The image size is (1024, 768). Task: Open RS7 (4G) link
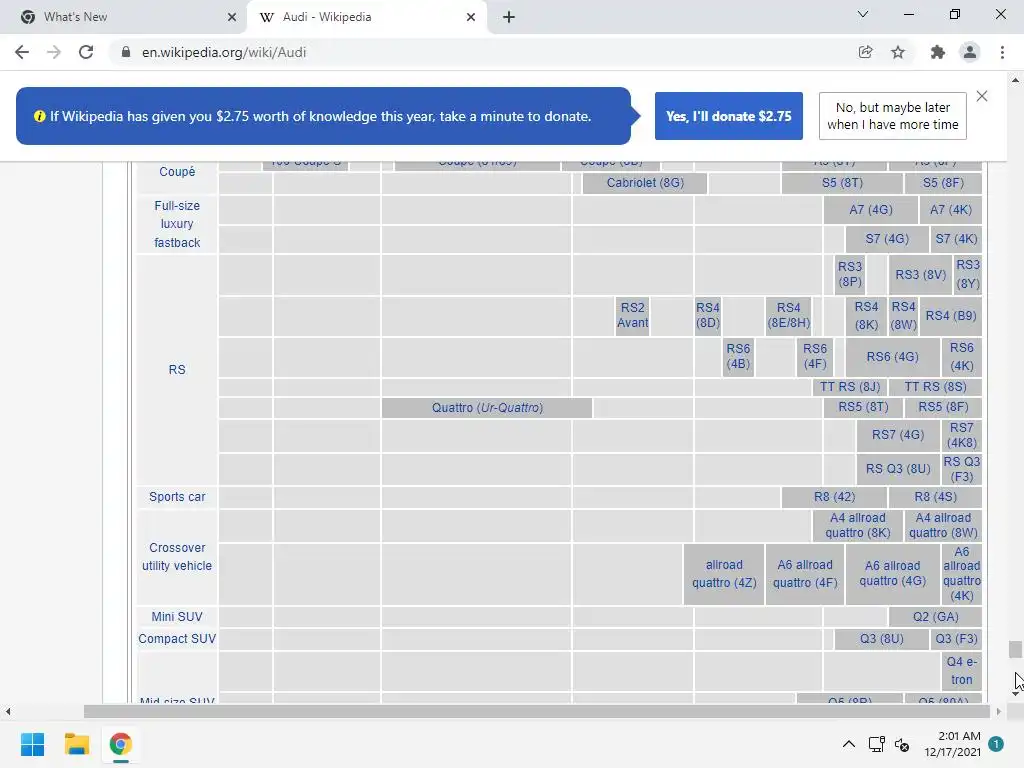pos(898,435)
